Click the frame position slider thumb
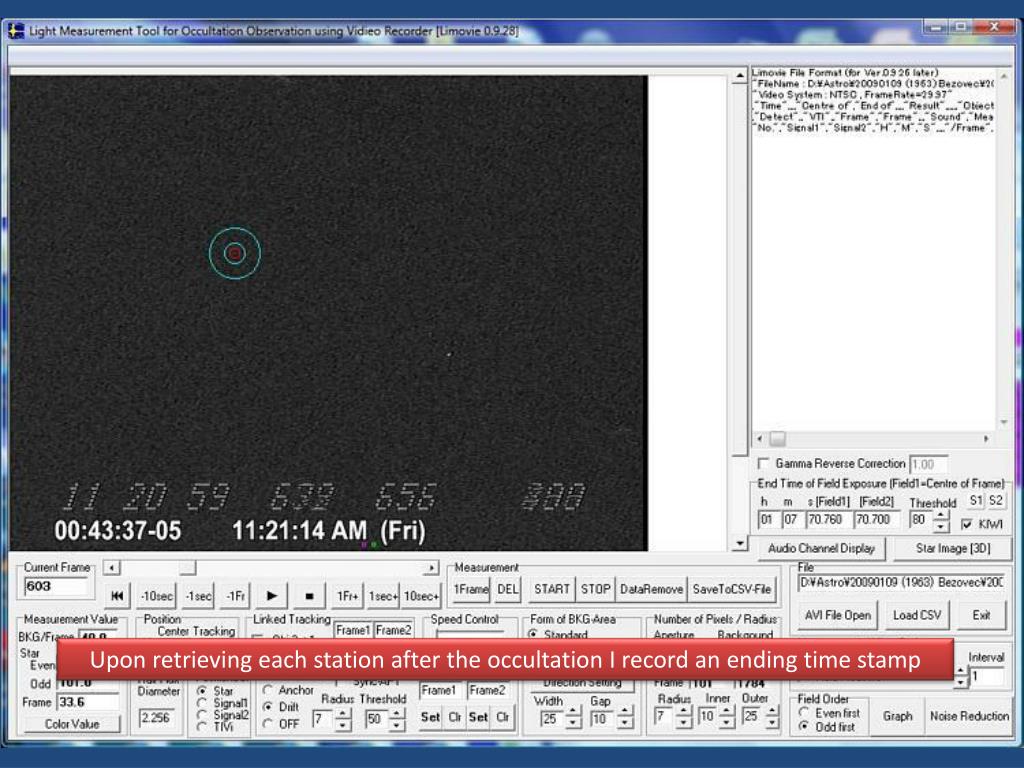 [187, 568]
